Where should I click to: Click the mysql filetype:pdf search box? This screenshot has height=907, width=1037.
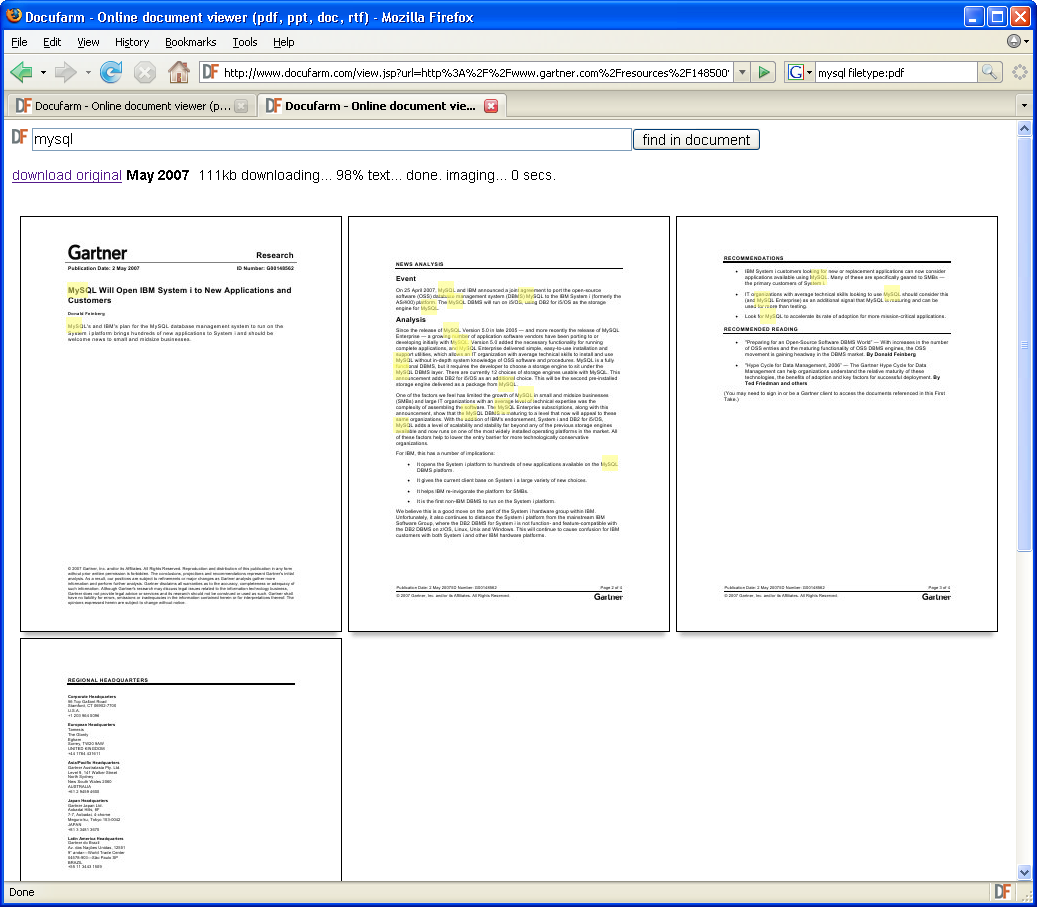pyautogui.click(x=895, y=72)
